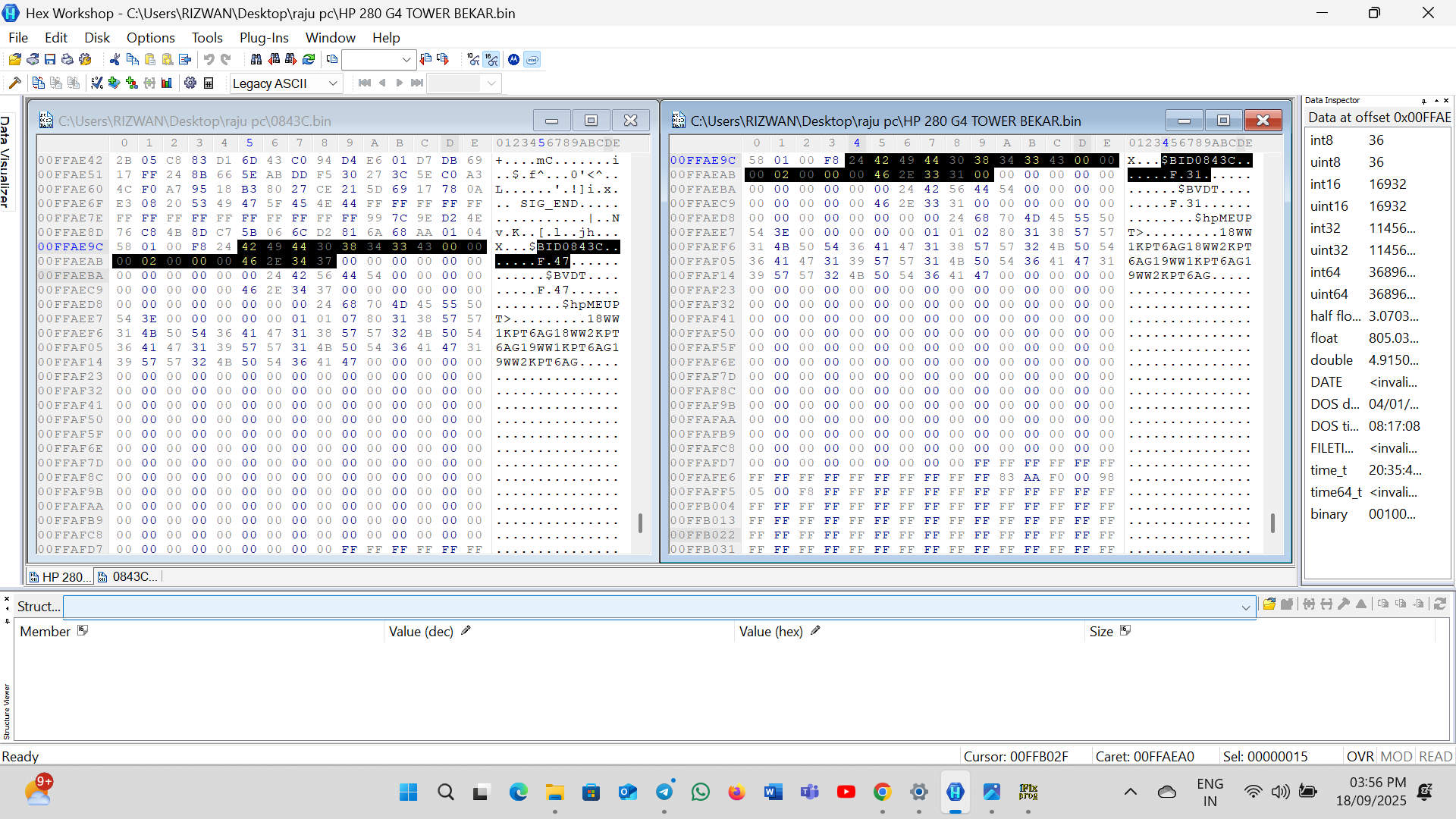Toggle OVR insert mode in status bar
The height and width of the screenshot is (819, 1456).
[x=1360, y=756]
